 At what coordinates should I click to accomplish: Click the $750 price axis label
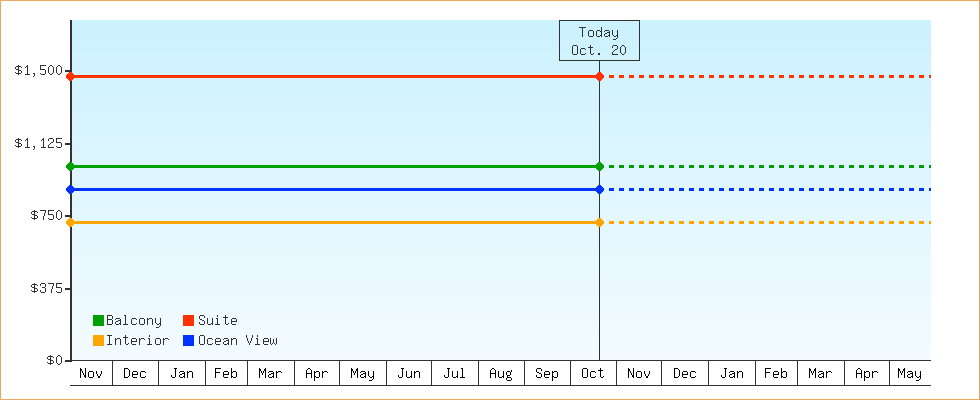[42, 216]
